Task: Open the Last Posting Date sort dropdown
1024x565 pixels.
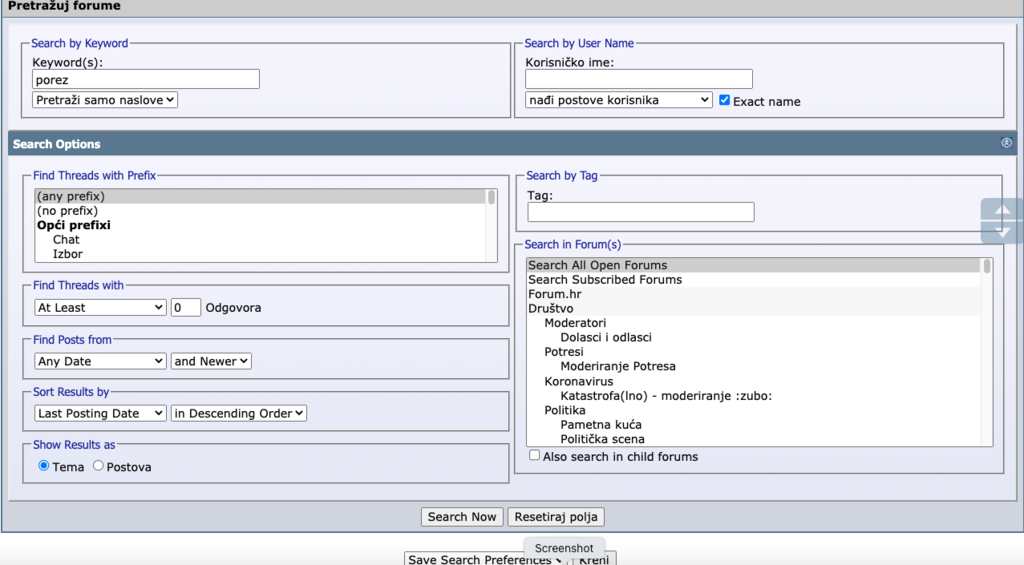Action: coord(101,413)
